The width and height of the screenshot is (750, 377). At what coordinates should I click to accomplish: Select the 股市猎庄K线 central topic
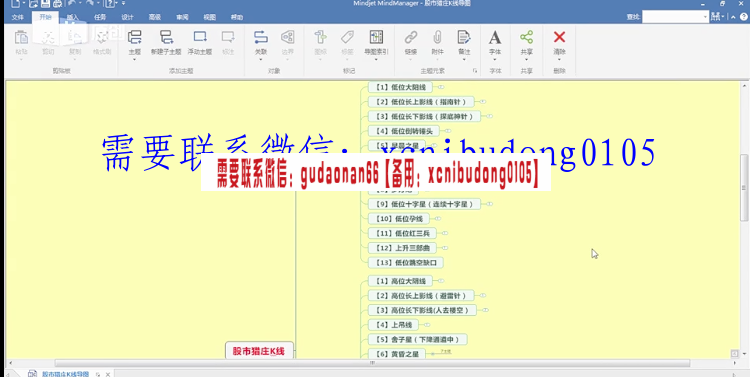click(259, 351)
